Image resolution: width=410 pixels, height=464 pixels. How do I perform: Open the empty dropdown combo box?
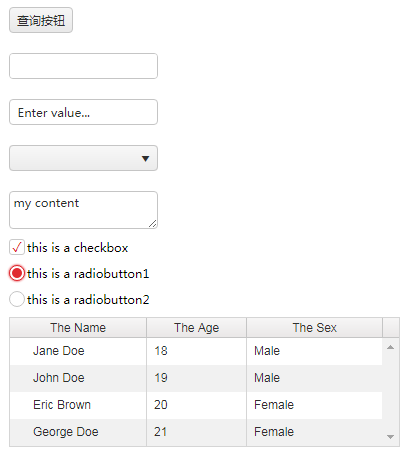pos(83,158)
